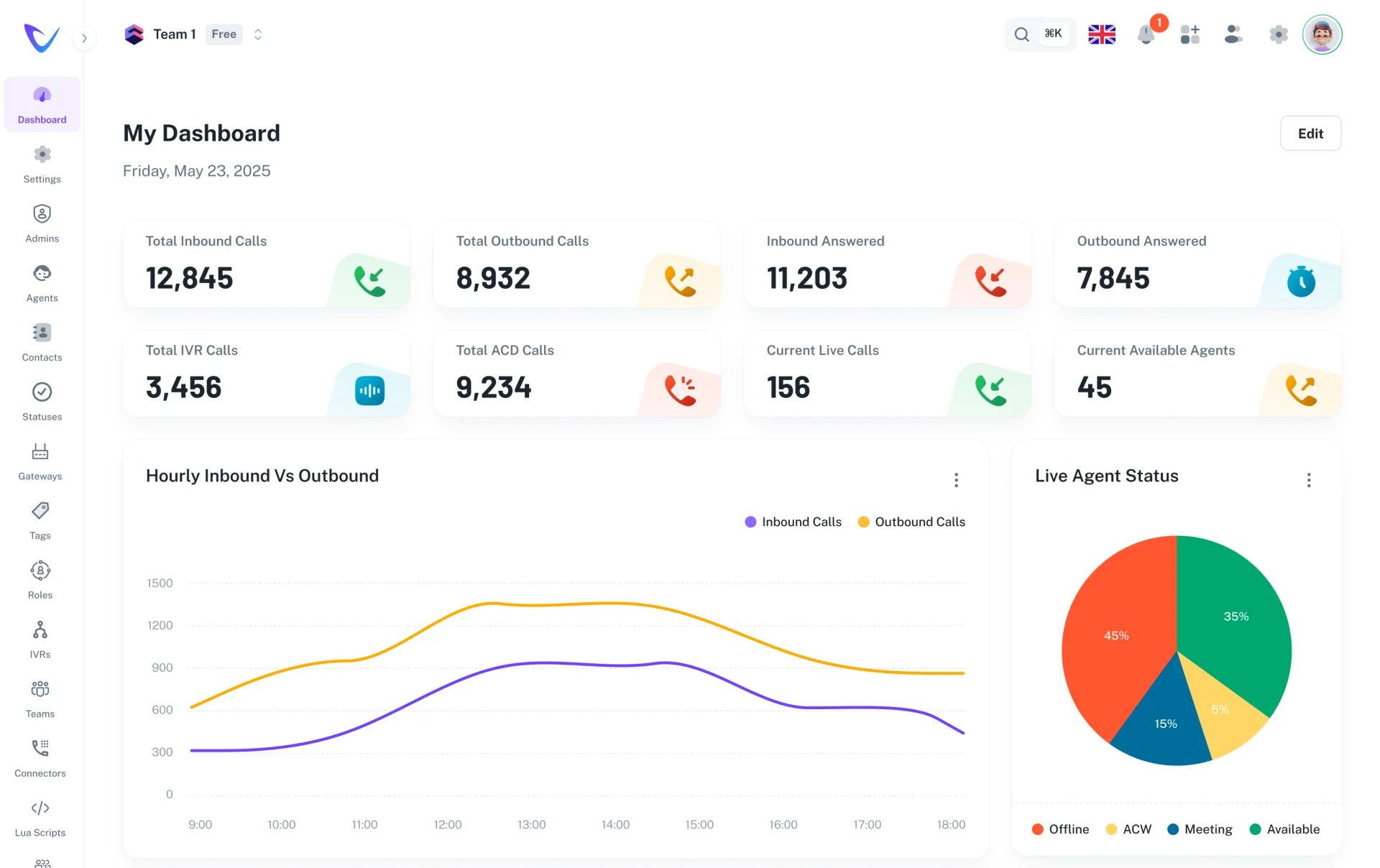Click the user contacts icon in header
Screen dimensions: 1380x868
pos(1233,34)
